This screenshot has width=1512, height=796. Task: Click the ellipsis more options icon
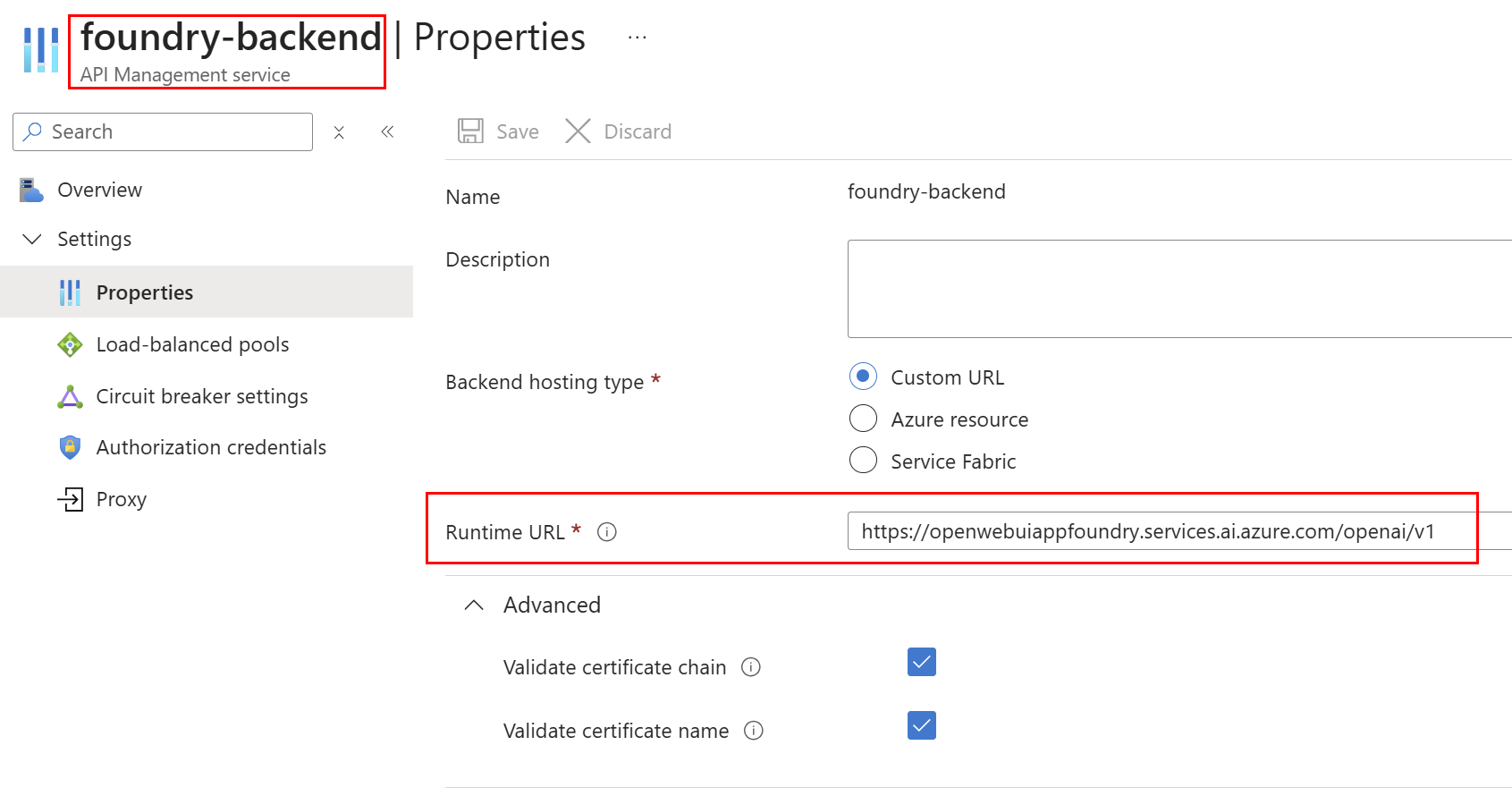tap(637, 38)
